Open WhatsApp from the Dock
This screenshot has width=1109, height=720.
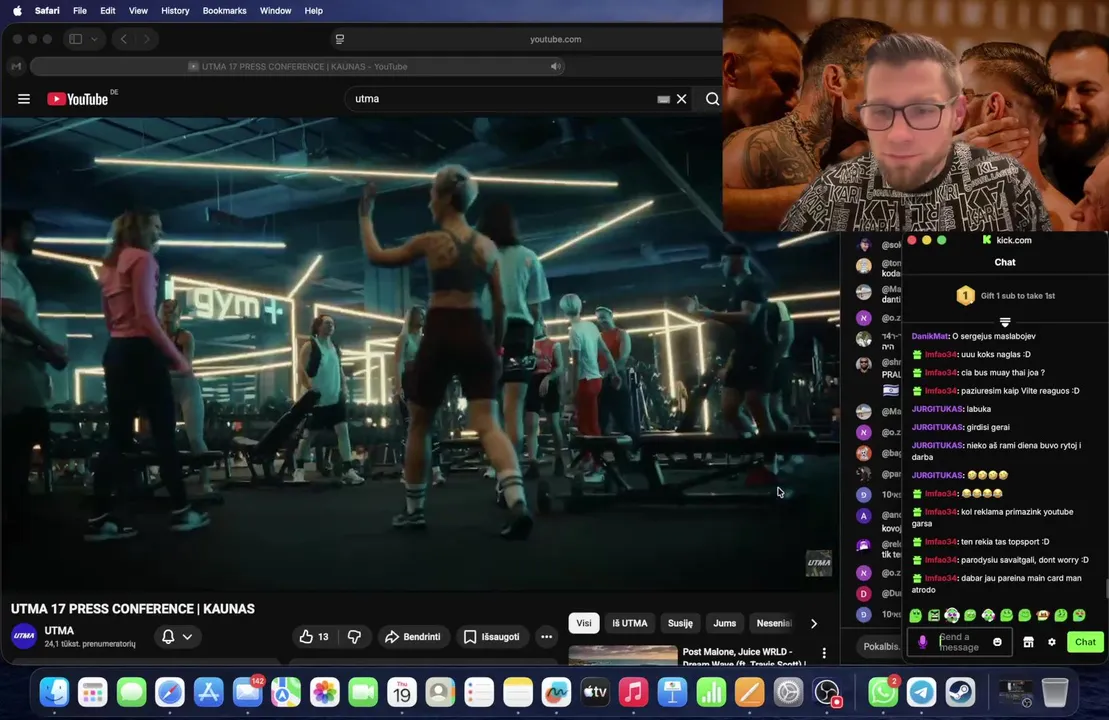(883, 692)
